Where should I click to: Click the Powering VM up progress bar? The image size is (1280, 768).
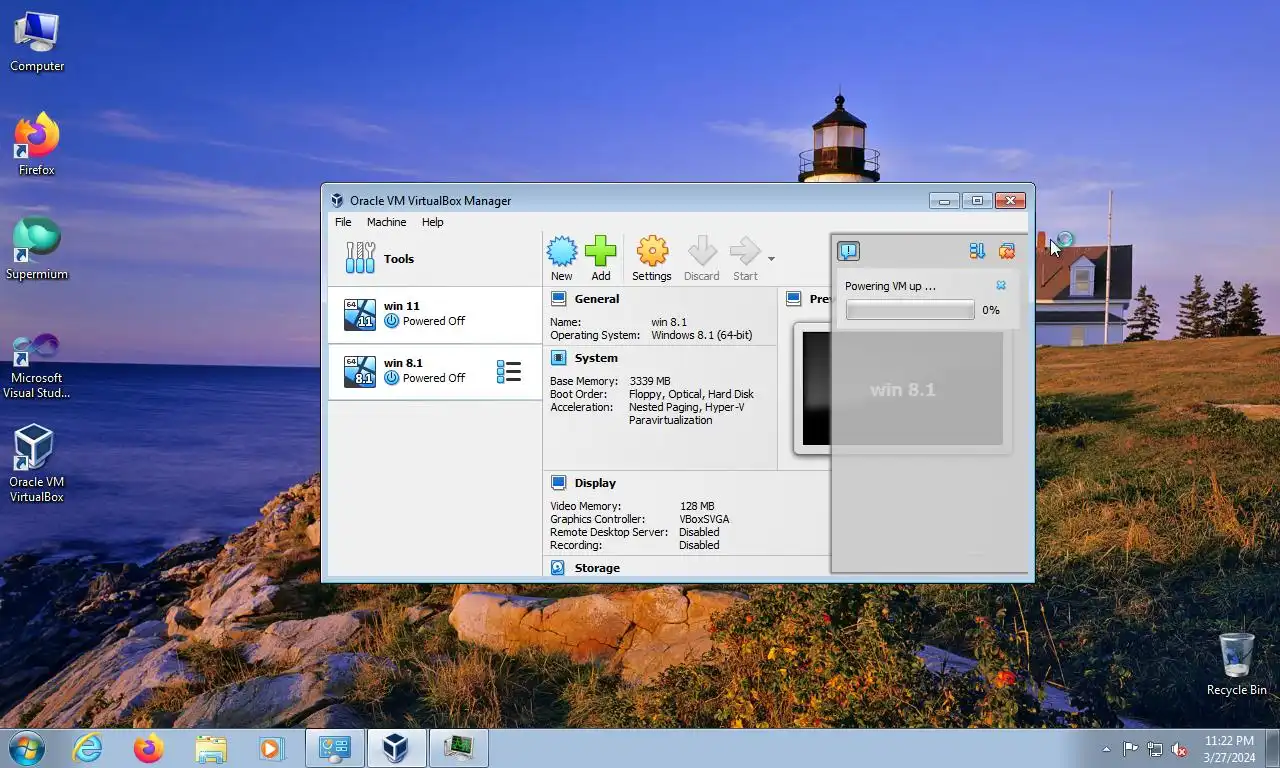click(910, 310)
